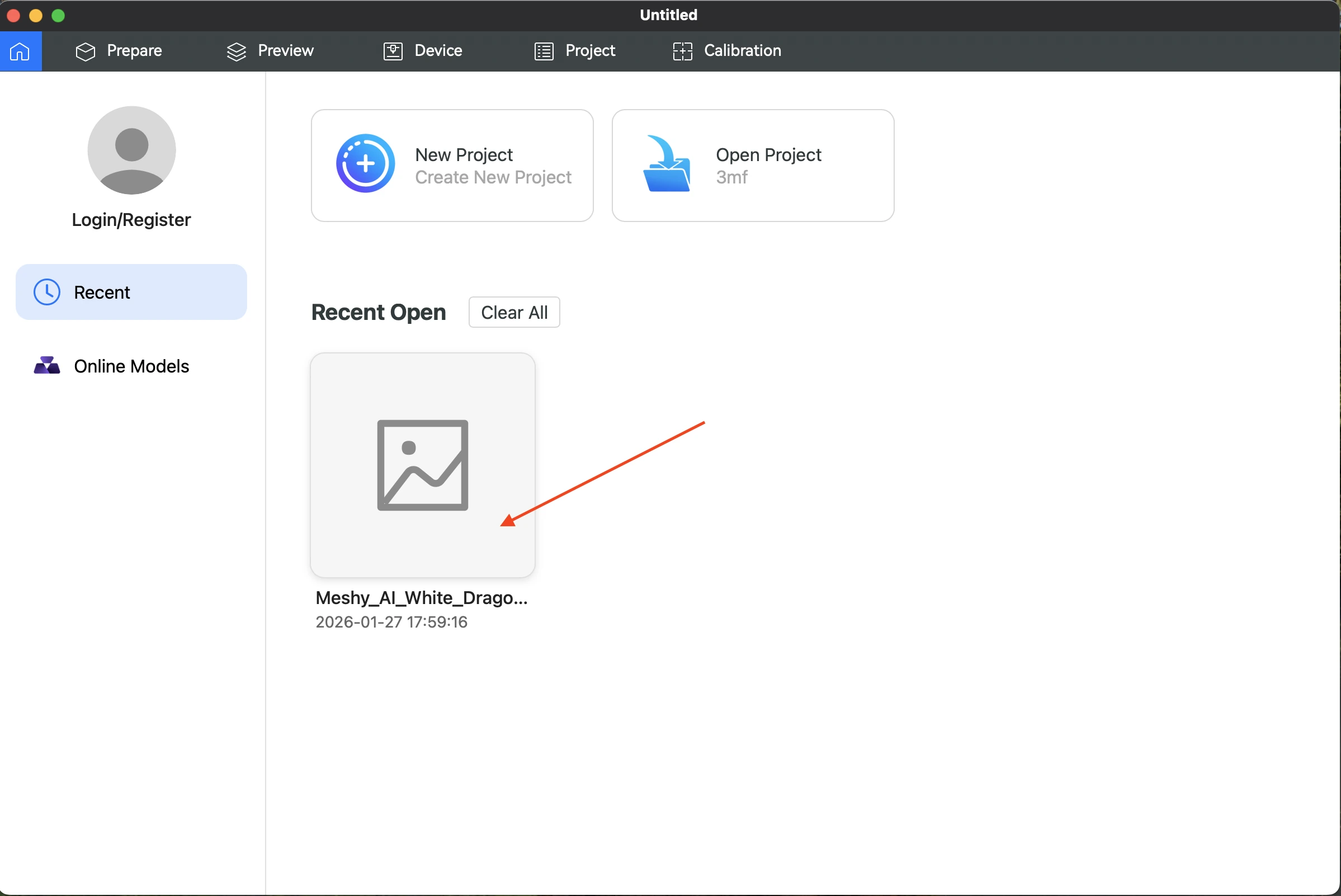
Task: Click the Calibration crosshair icon
Action: pyautogui.click(x=682, y=51)
